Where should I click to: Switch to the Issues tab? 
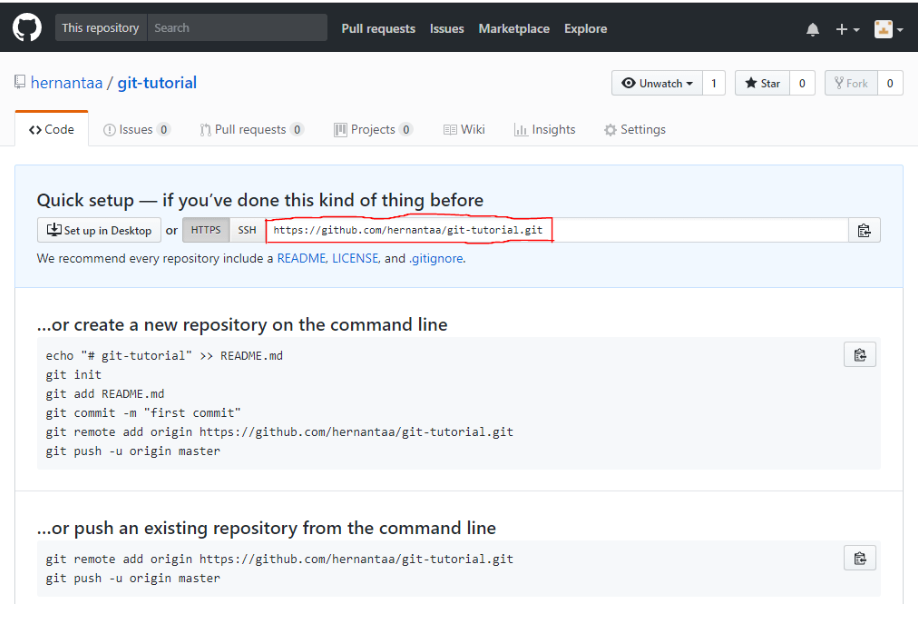[130, 129]
